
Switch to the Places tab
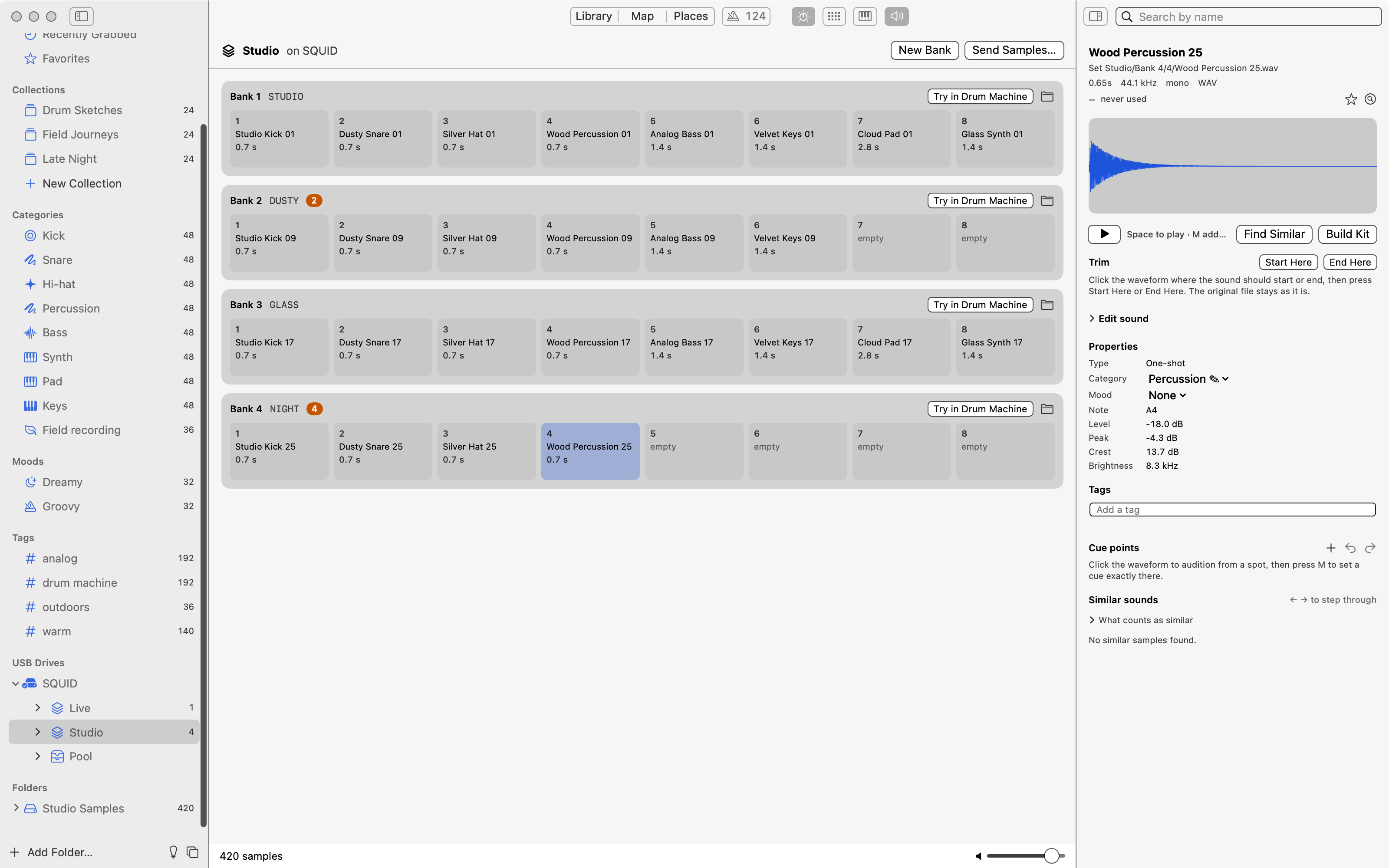[x=691, y=16]
